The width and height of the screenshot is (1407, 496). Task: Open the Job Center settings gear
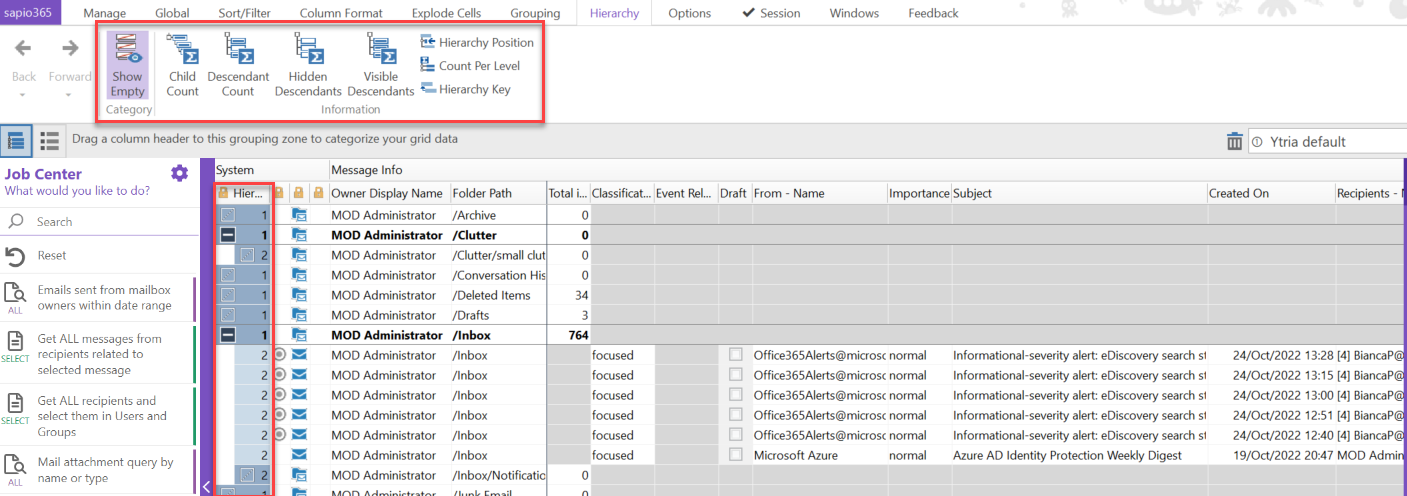point(179,174)
